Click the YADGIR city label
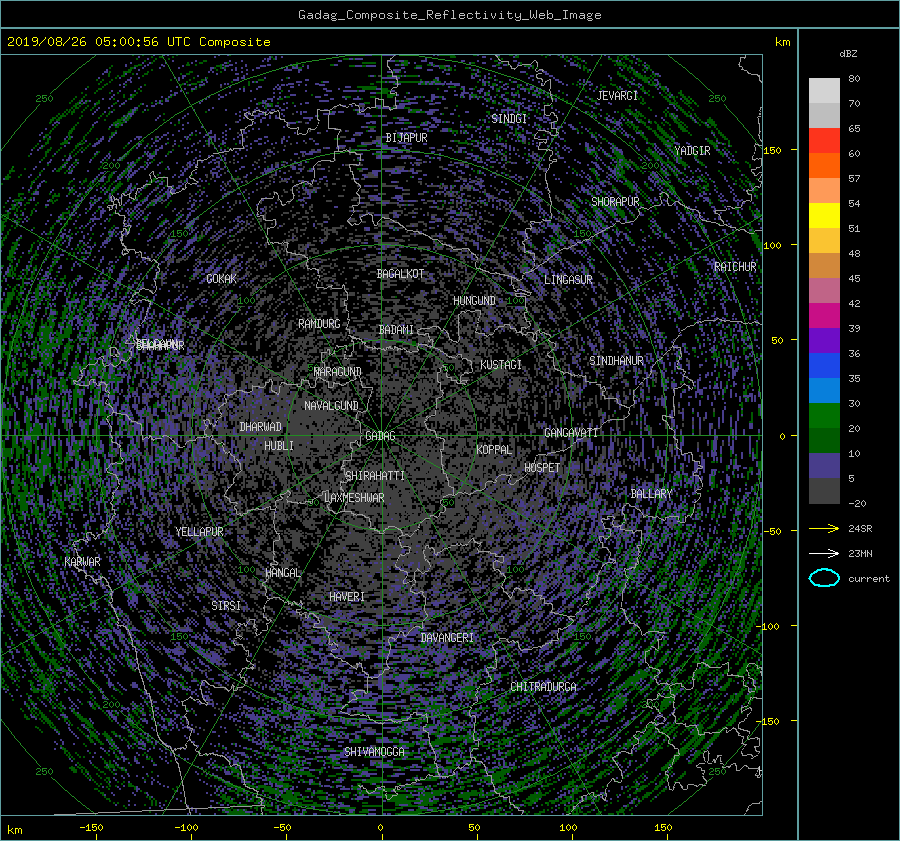Viewport: 900px width, 841px height. coord(692,151)
